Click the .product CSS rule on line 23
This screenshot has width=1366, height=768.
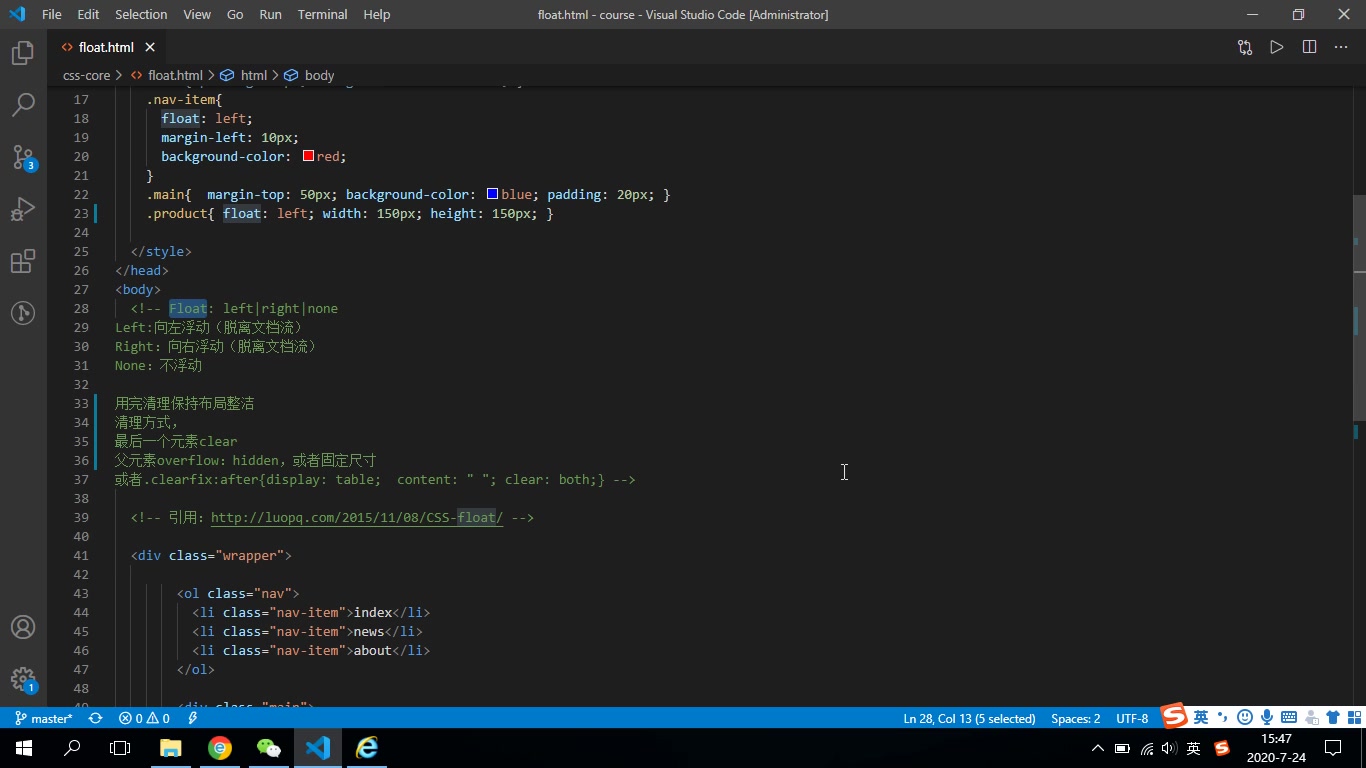coord(350,213)
